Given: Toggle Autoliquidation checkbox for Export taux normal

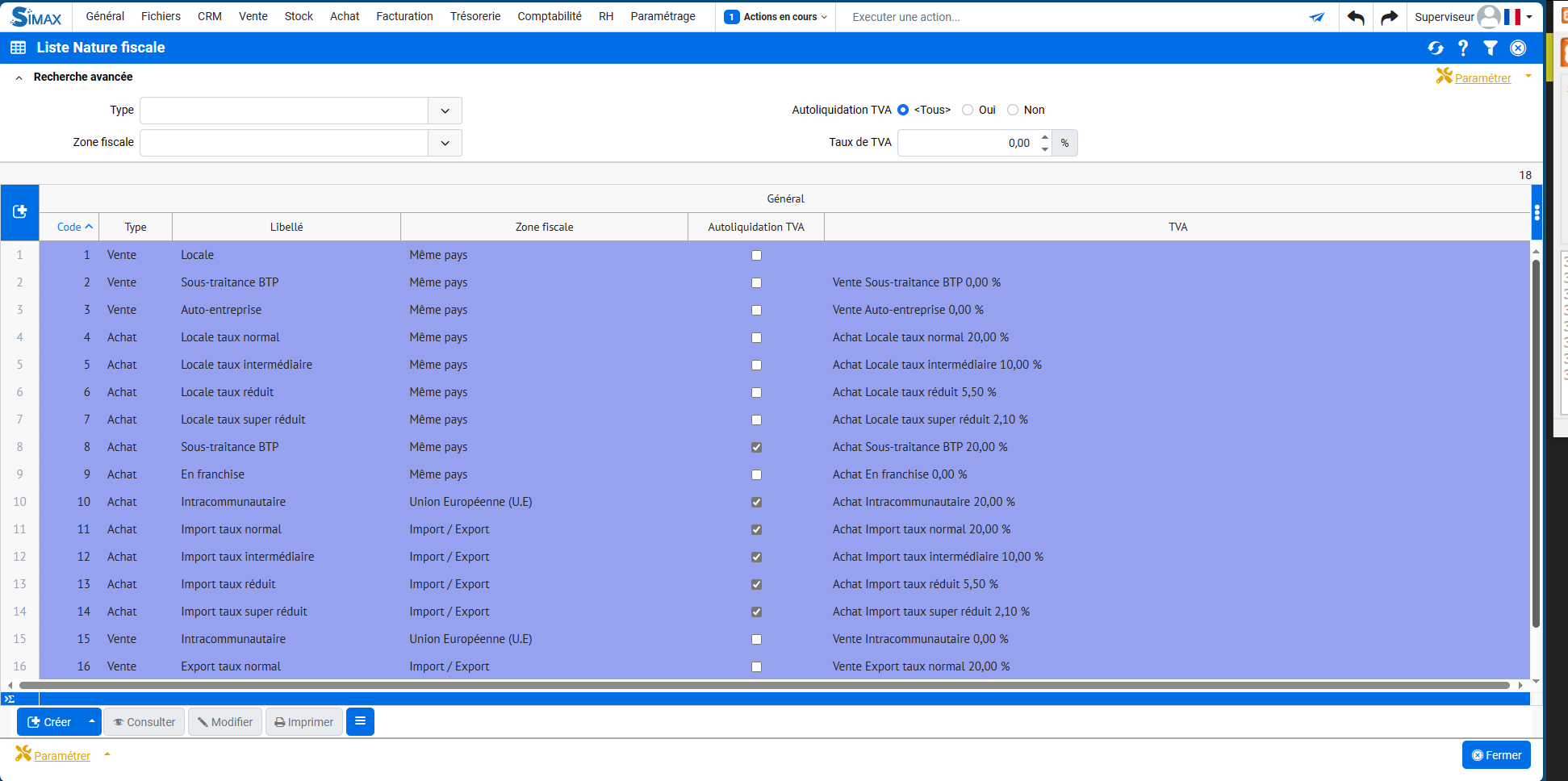Looking at the screenshot, I should (756, 666).
